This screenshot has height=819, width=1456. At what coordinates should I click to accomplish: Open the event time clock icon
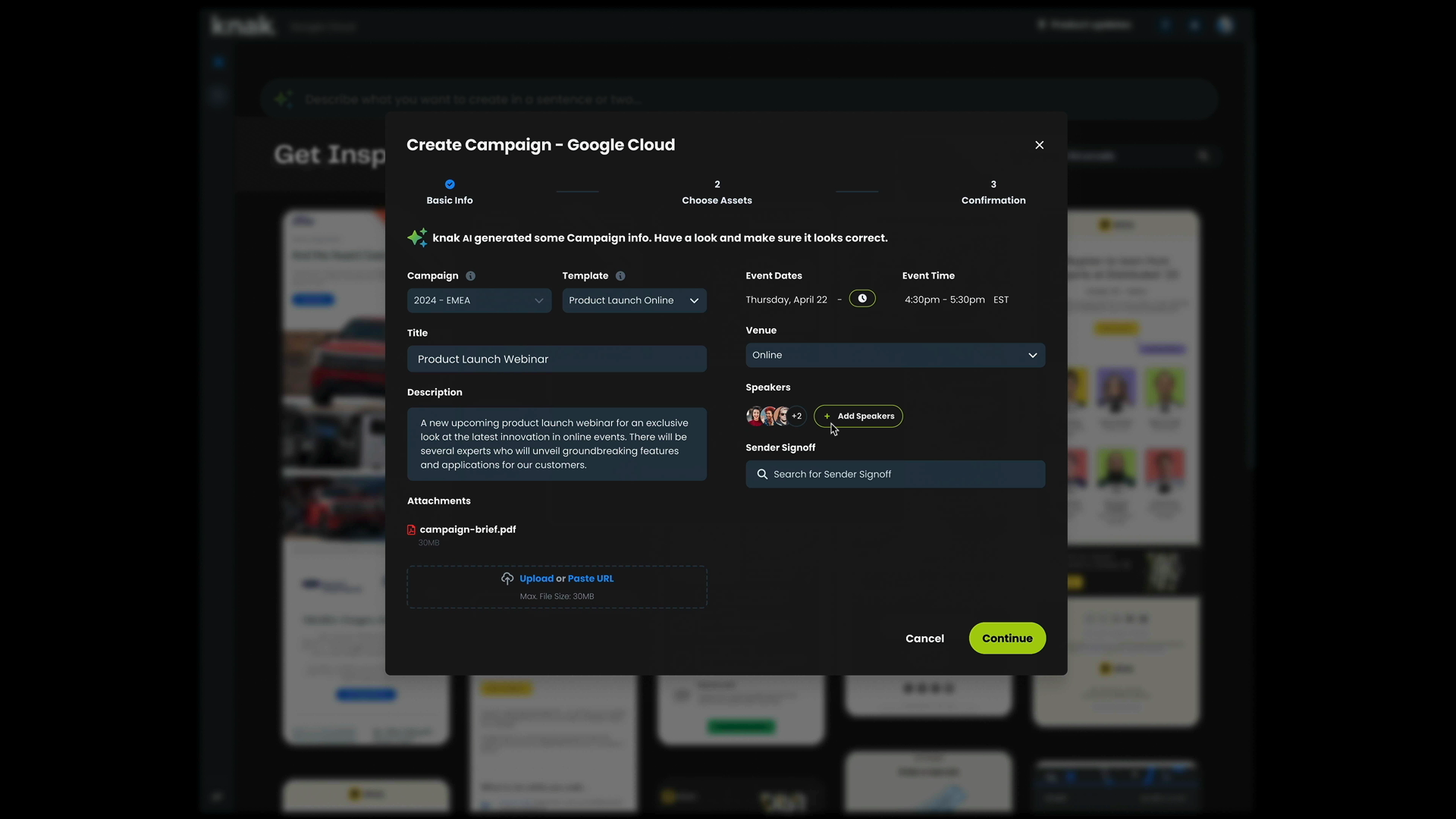pos(862,299)
